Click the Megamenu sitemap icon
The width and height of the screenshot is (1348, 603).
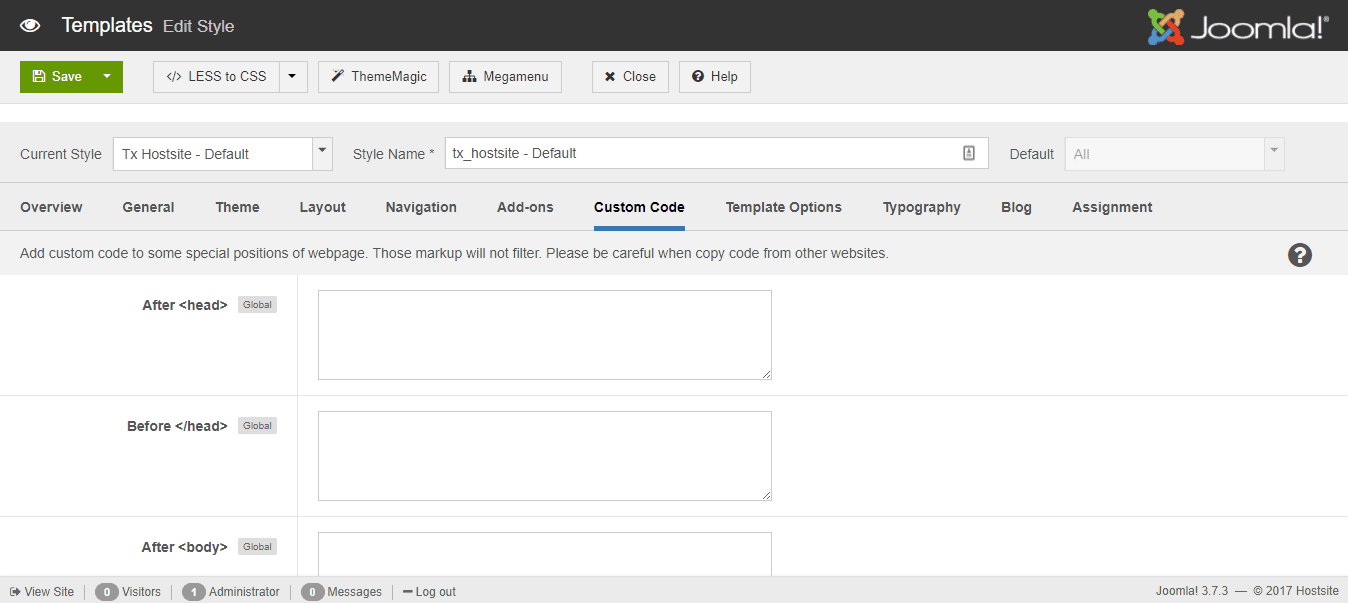pyautogui.click(x=467, y=76)
